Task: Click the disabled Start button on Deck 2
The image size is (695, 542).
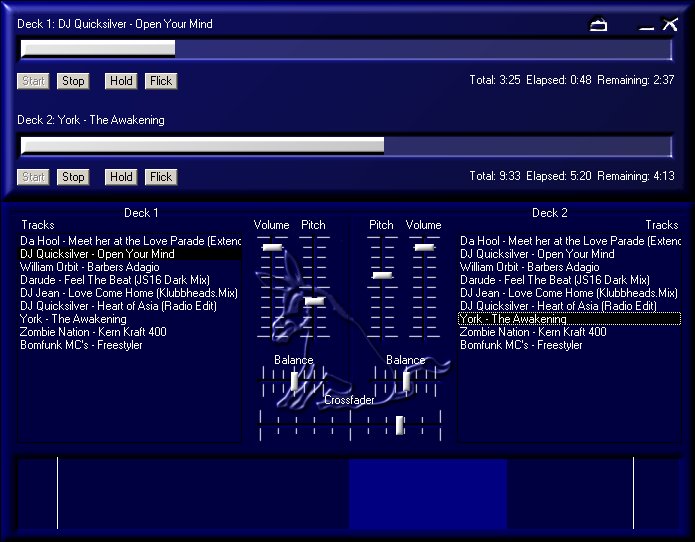Action: (33, 177)
